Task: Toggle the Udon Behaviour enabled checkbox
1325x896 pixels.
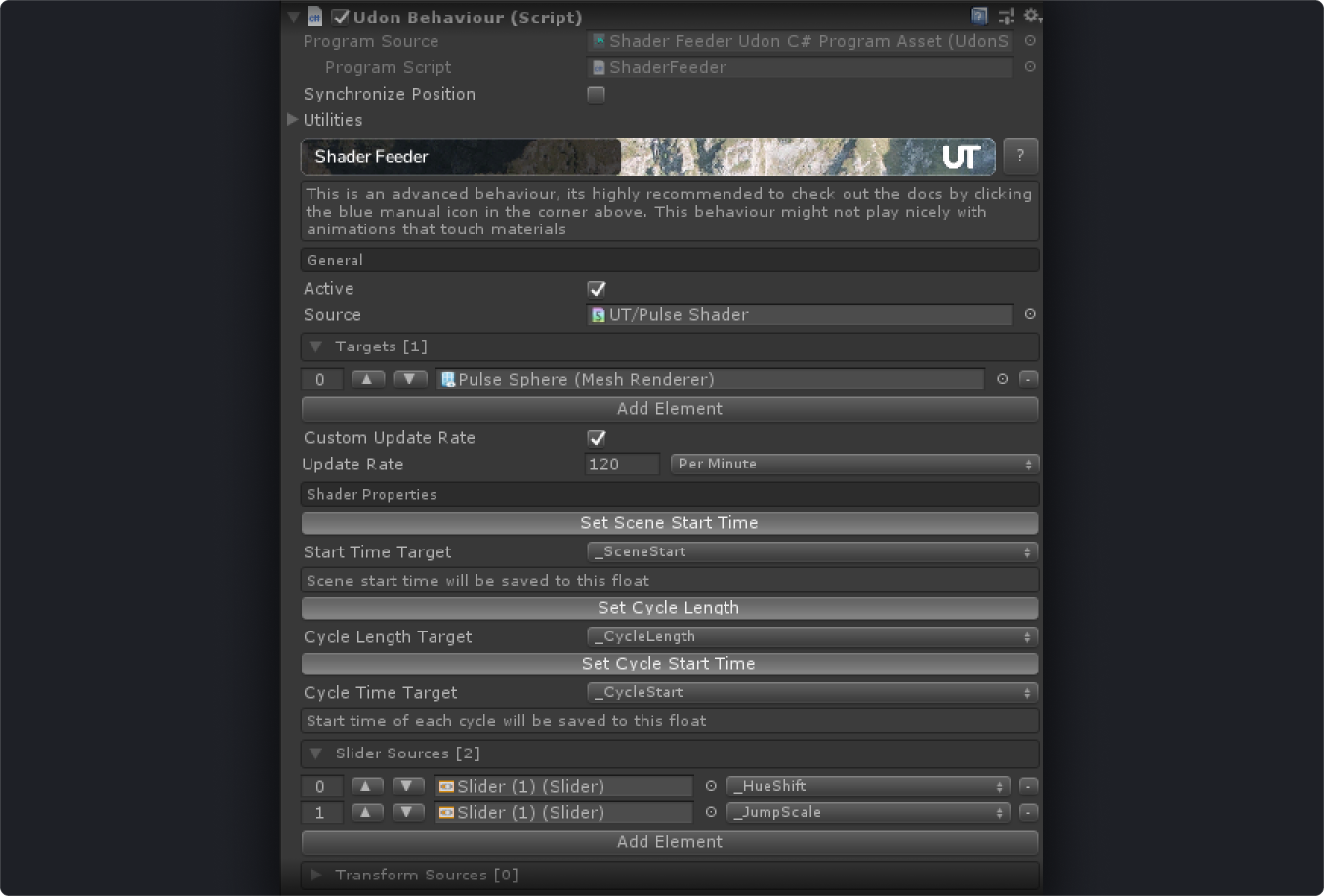Action: click(341, 17)
